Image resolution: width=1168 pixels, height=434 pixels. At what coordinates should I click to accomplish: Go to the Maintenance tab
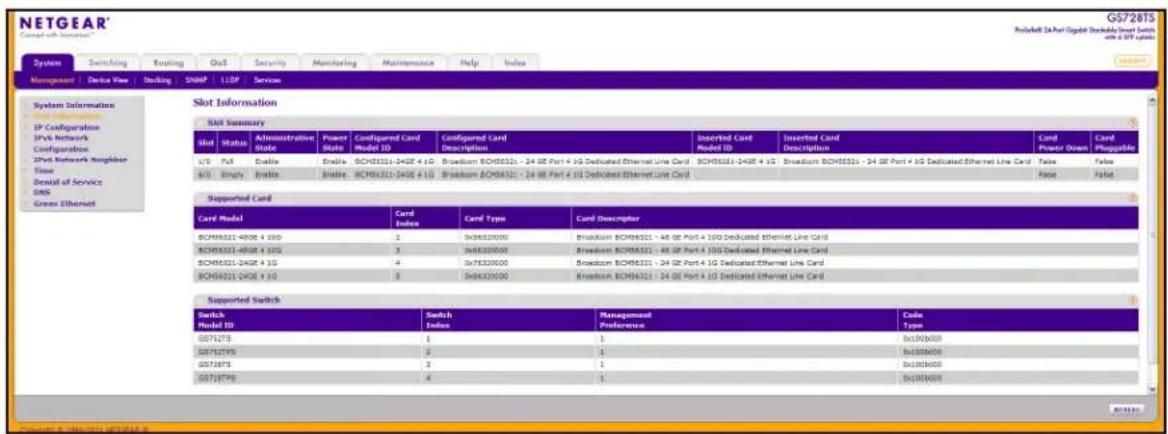click(410, 63)
